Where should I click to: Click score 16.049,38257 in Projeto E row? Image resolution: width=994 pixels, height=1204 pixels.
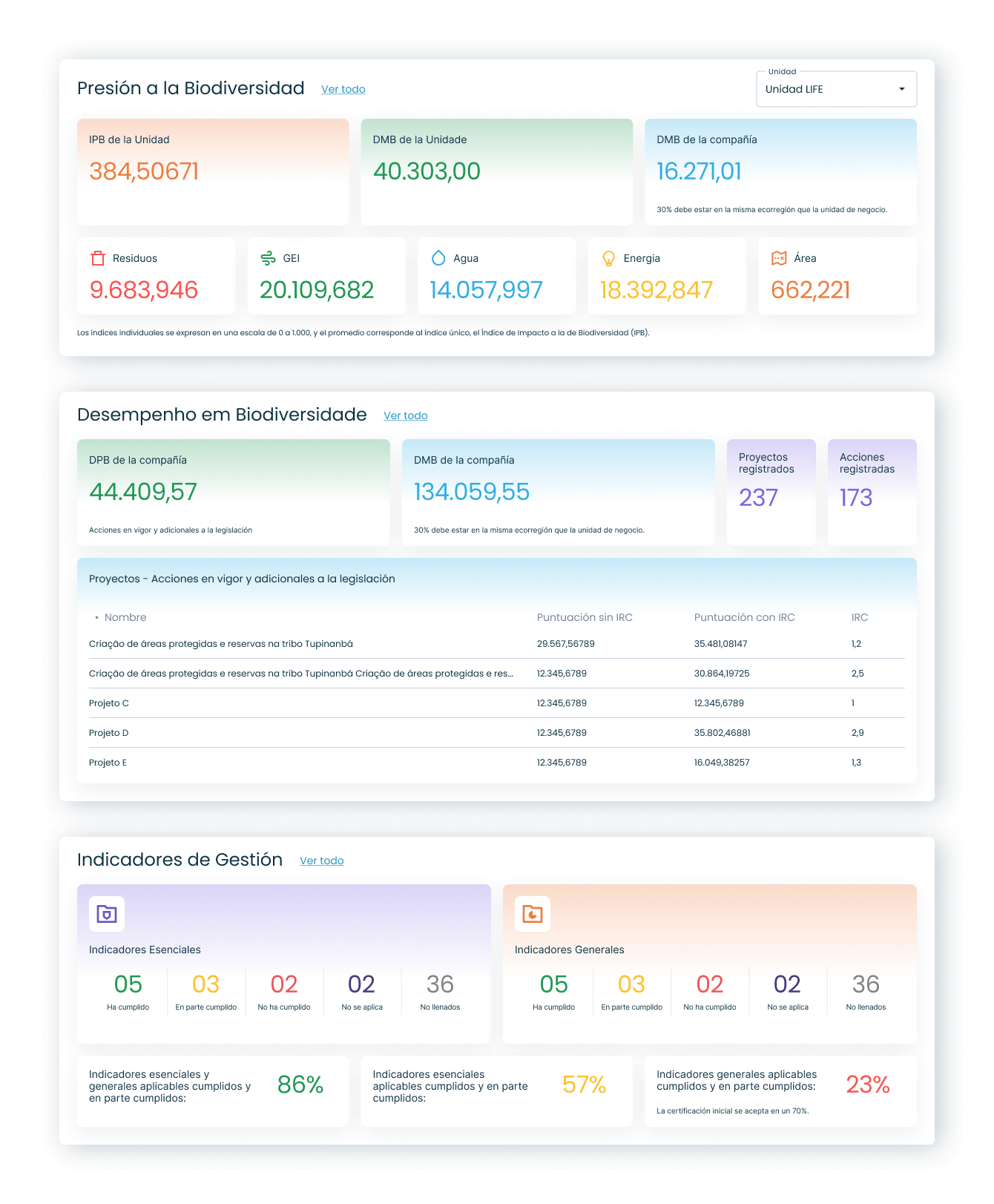[722, 763]
